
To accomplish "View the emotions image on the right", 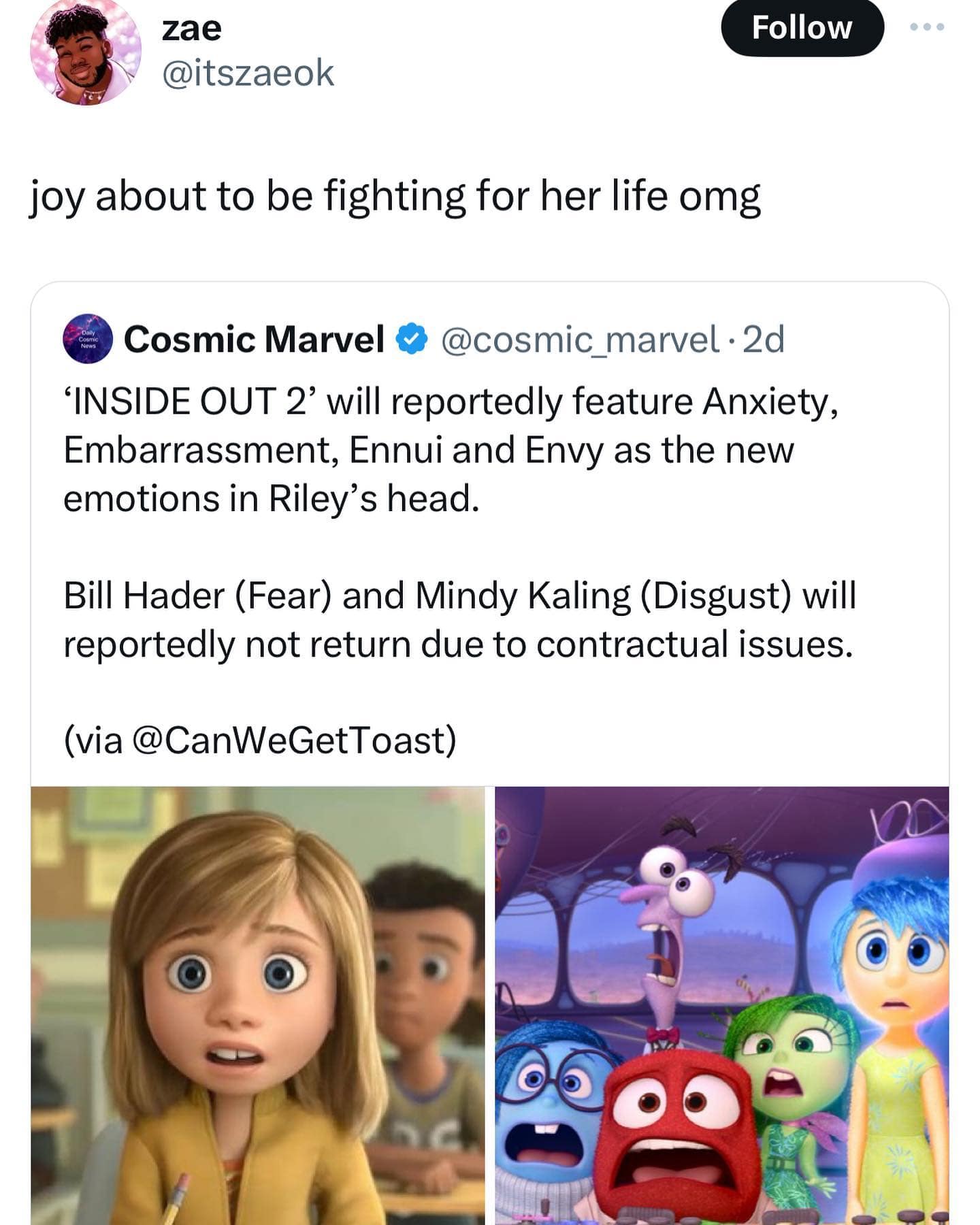I will (721, 1005).
